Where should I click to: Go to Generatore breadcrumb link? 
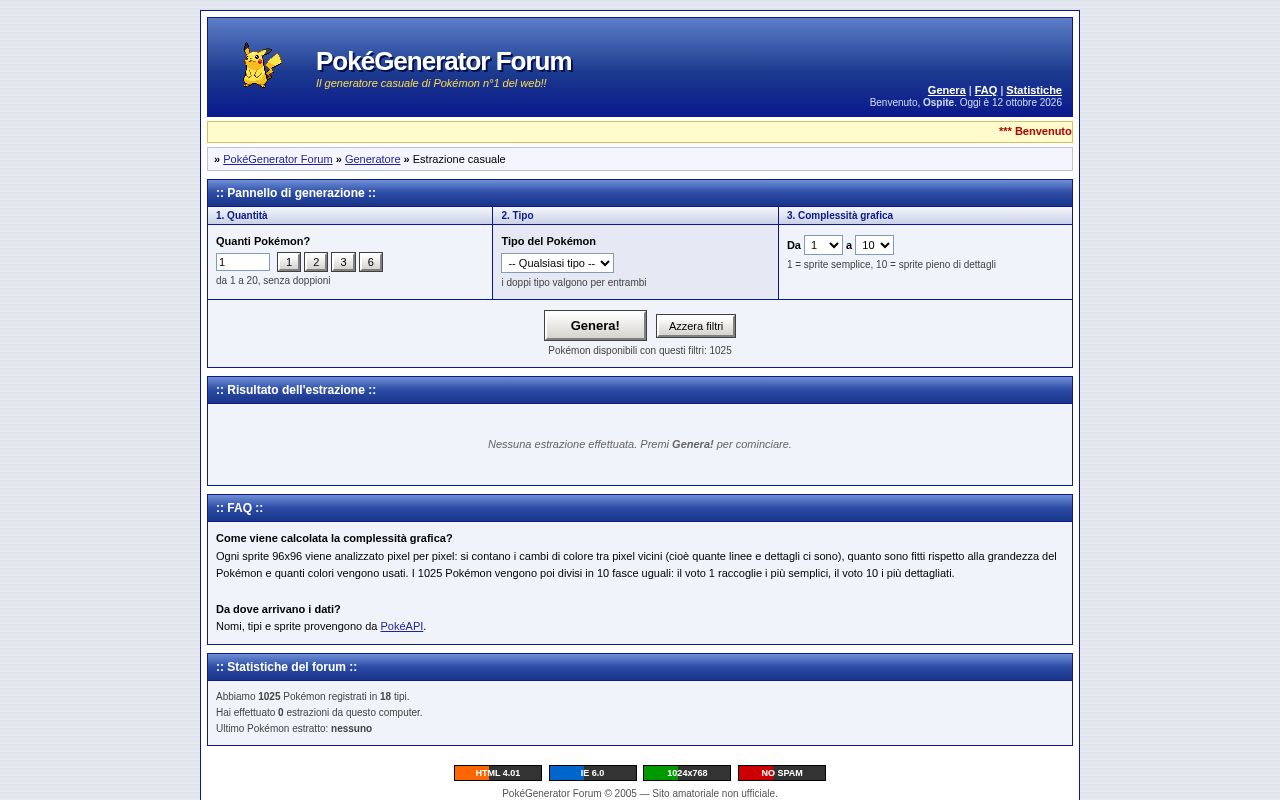point(372,159)
